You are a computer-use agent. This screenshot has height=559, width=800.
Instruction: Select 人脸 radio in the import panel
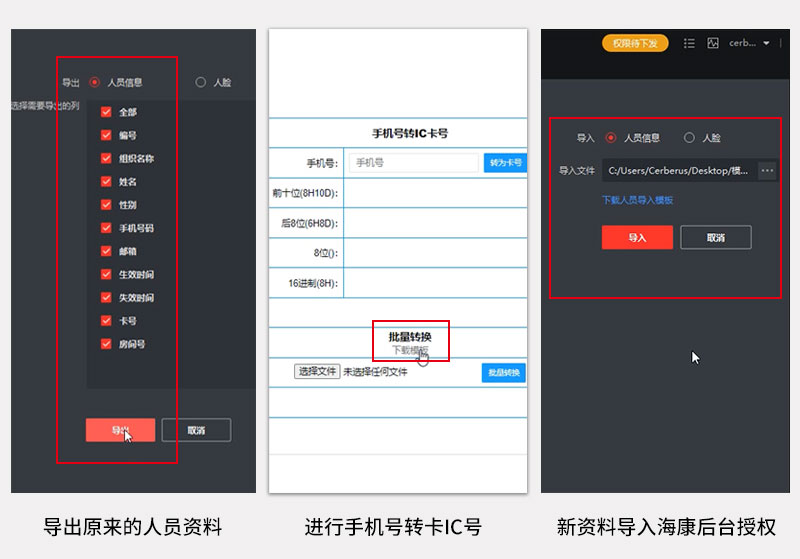[x=689, y=138]
